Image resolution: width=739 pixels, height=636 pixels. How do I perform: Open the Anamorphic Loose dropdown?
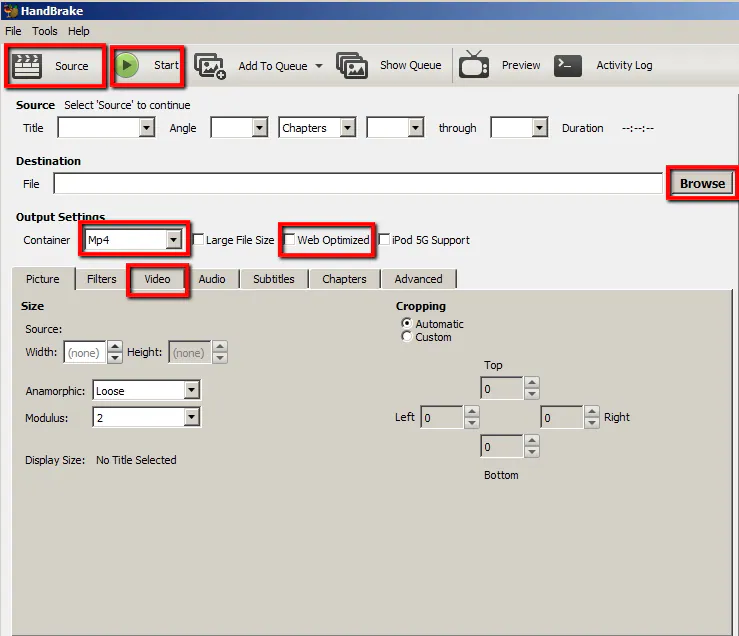coord(191,390)
